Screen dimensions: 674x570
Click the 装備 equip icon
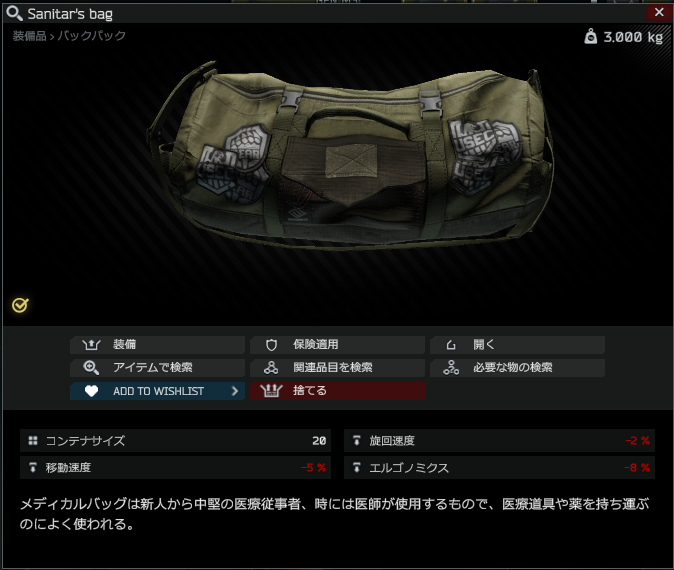click(x=91, y=345)
